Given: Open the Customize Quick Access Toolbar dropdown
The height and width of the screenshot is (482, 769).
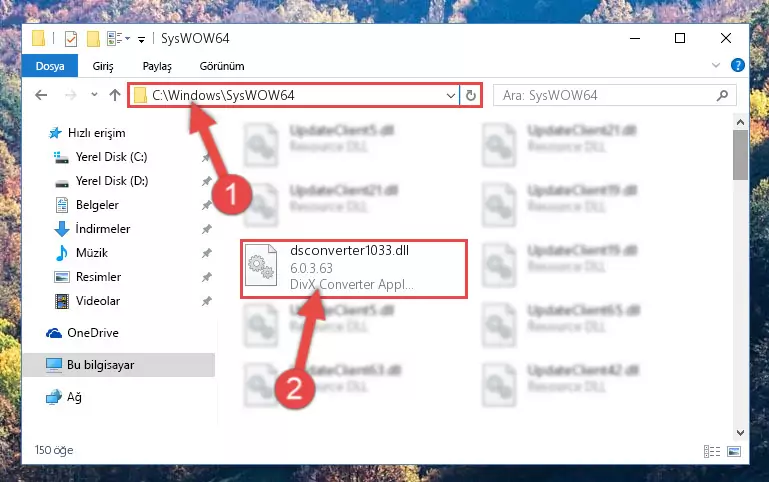Looking at the screenshot, I should [x=141, y=40].
